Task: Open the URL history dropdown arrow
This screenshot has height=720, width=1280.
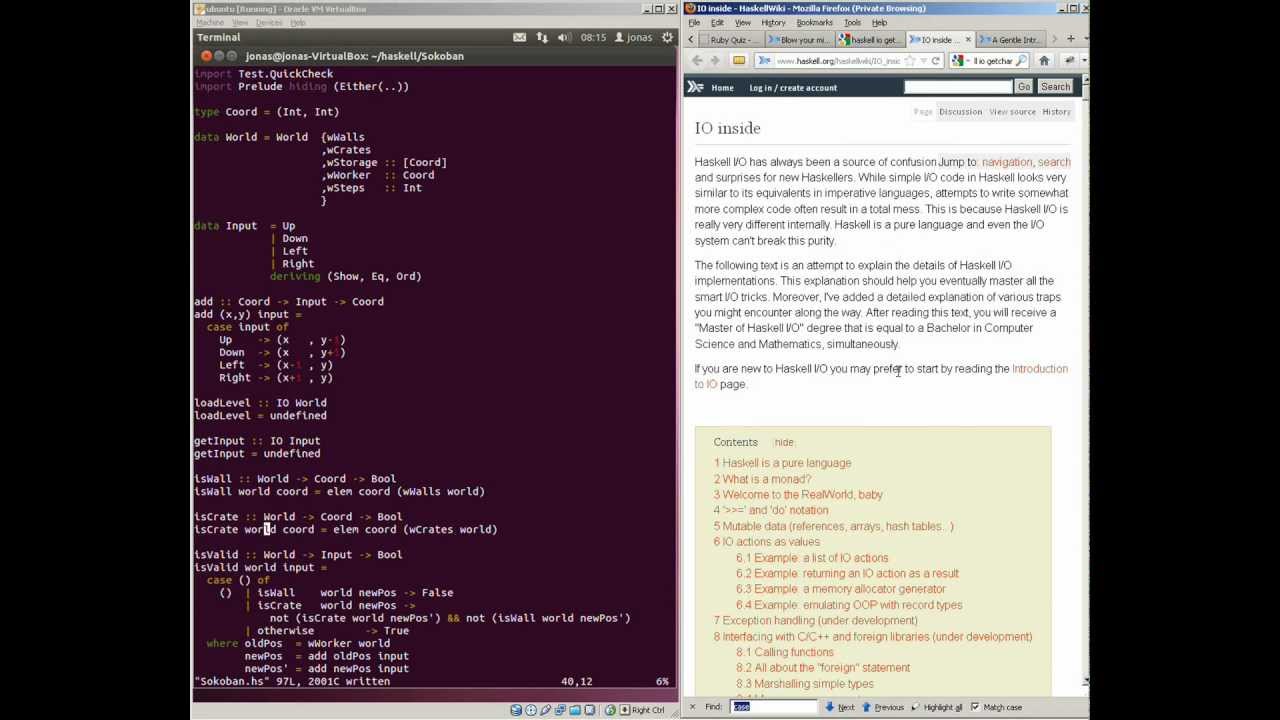Action: pos(923,61)
